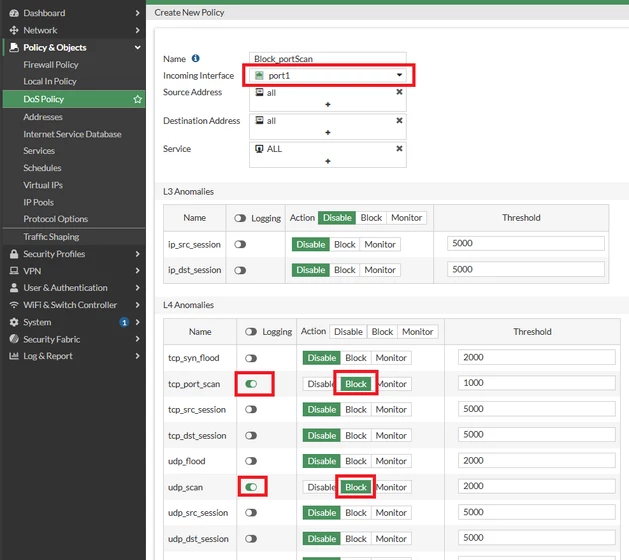
Task: Expand VPN menu chevron
Action: tap(138, 271)
